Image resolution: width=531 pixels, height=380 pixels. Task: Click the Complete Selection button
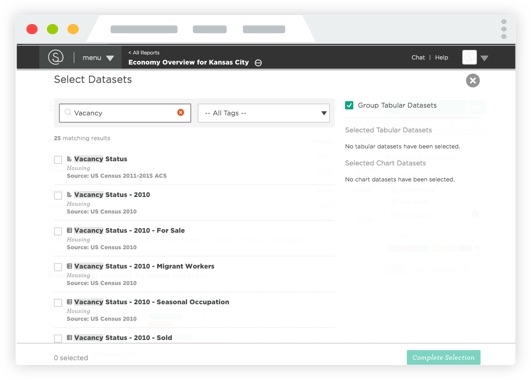[443, 357]
